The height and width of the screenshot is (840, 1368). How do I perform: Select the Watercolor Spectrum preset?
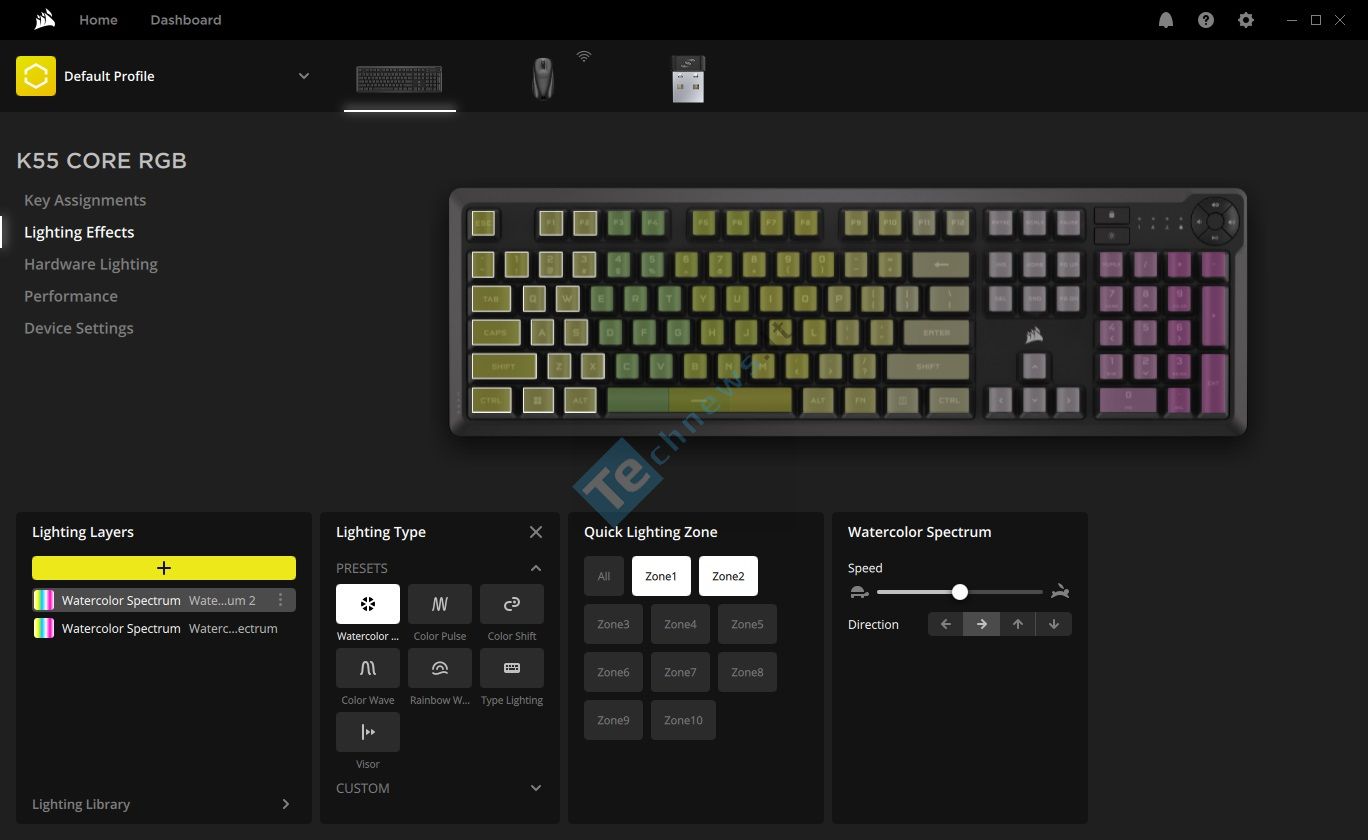tap(368, 604)
